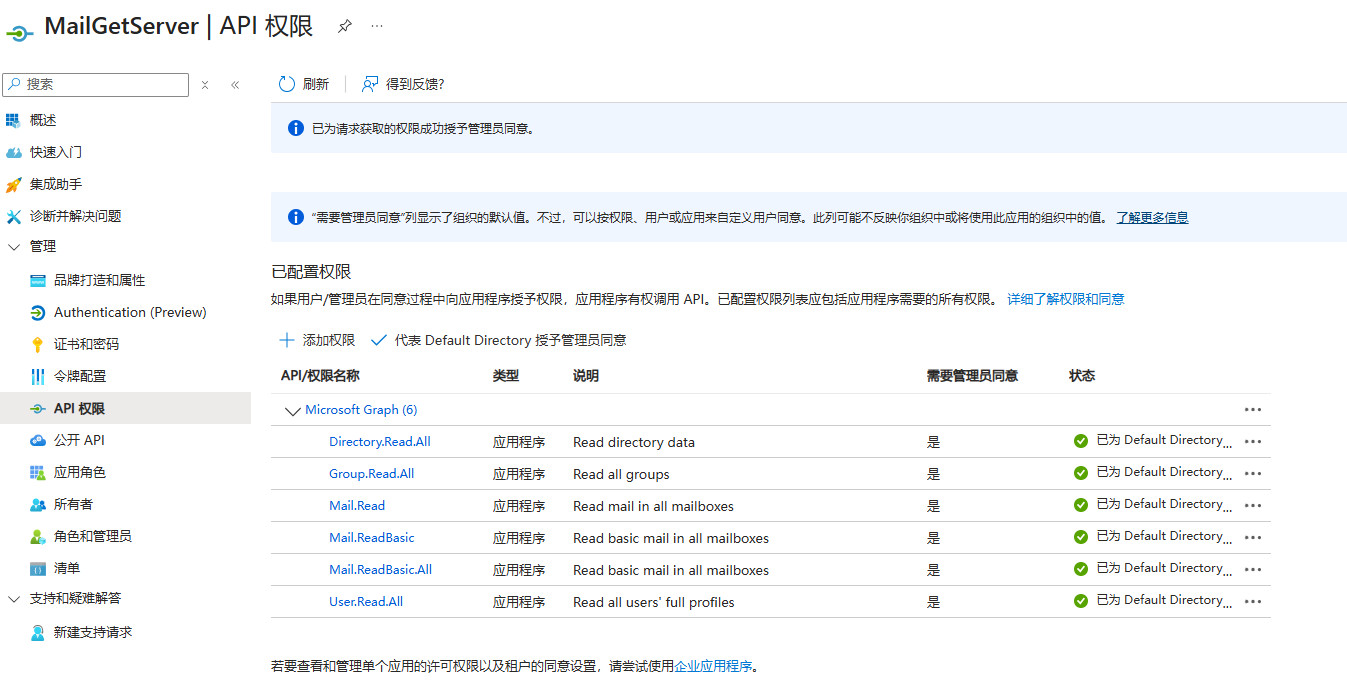This screenshot has height=694, width=1347.
Task: Open the Mail.ReadBasic permission link
Action: (372, 538)
